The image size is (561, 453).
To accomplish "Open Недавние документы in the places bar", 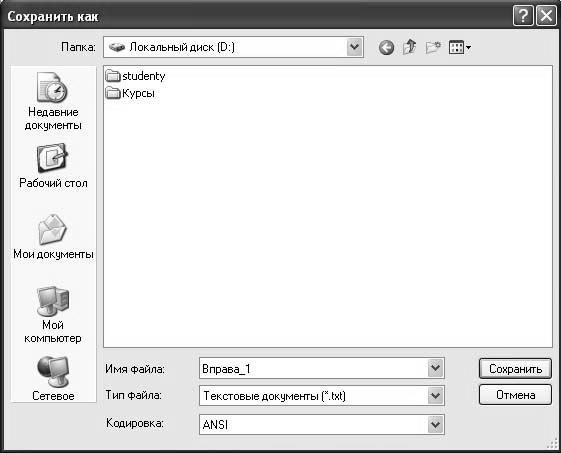I will tap(53, 101).
